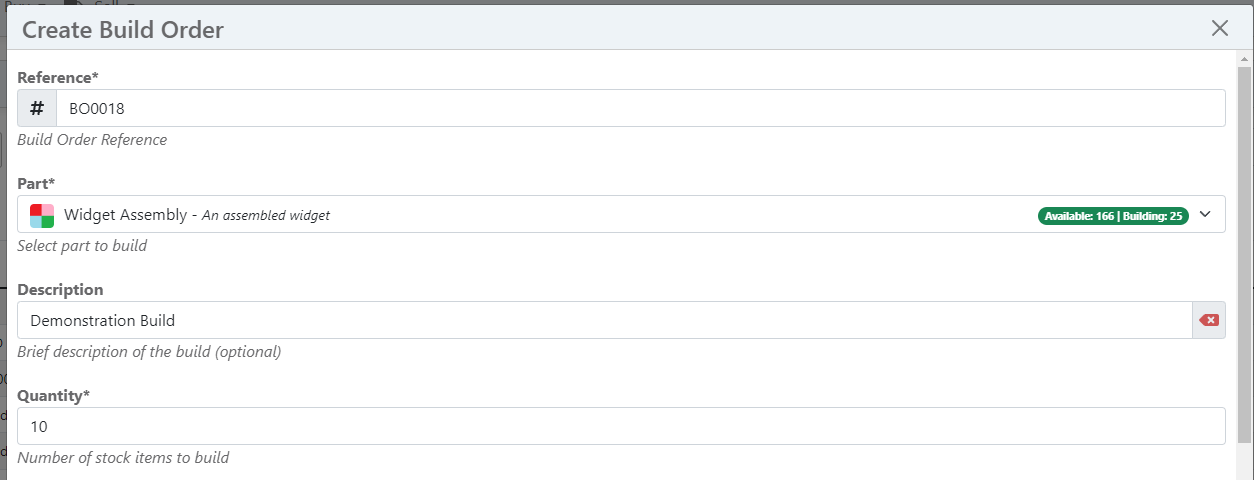The height and width of the screenshot is (480, 1254).
Task: Click the Description field label
Action: point(60,289)
